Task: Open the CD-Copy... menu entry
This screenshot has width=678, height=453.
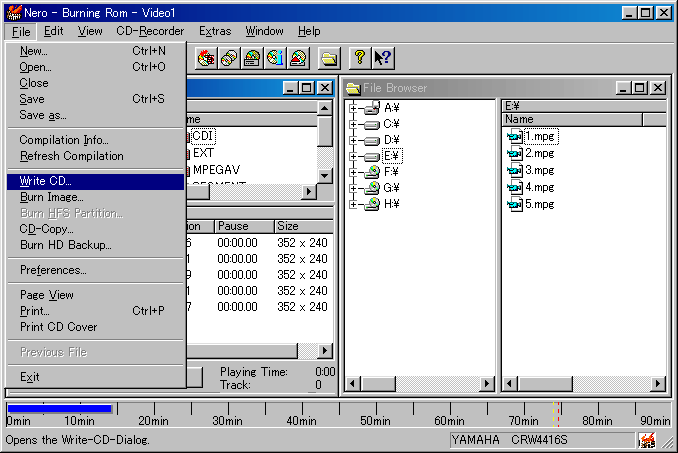Action: (x=96, y=229)
